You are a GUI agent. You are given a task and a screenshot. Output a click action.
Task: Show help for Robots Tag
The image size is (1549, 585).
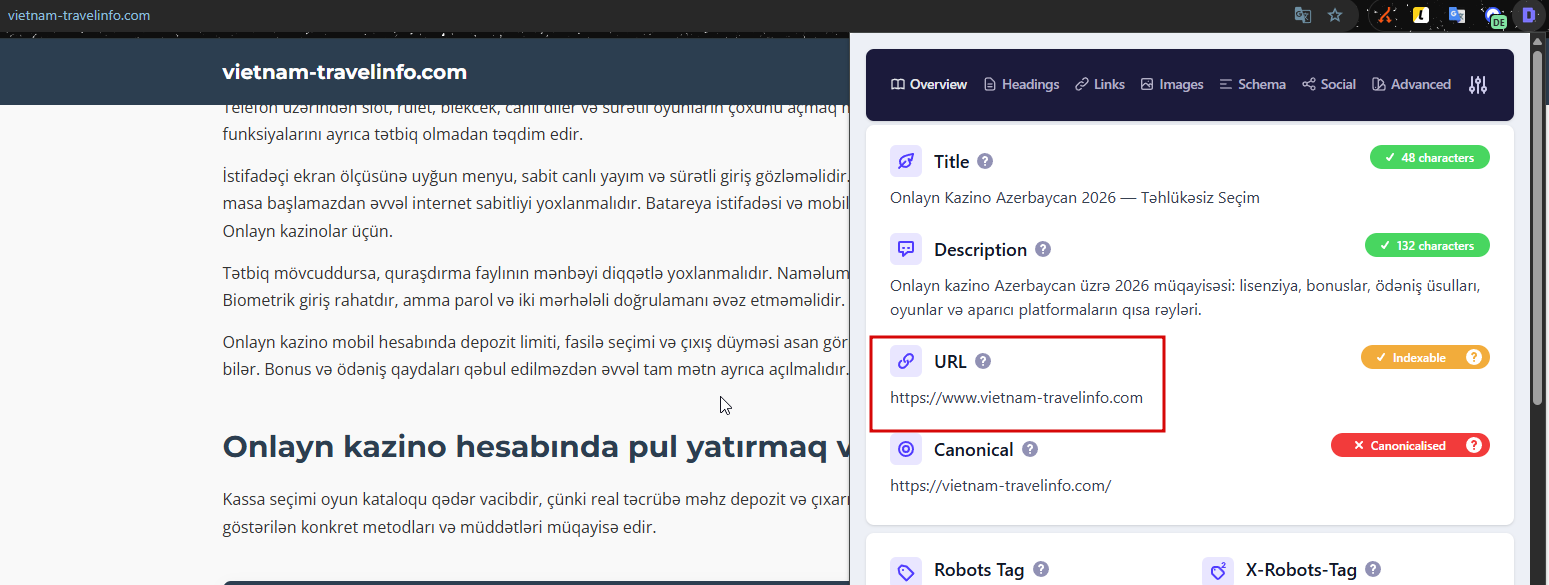tap(1041, 569)
